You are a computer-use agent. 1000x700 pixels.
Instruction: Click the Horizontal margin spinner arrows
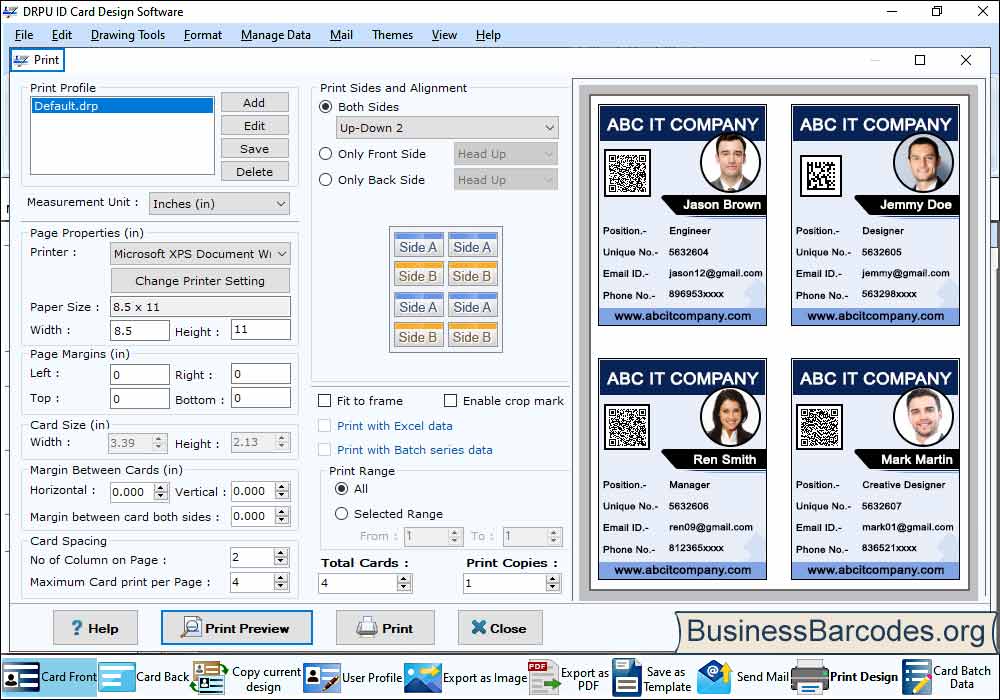[161, 492]
